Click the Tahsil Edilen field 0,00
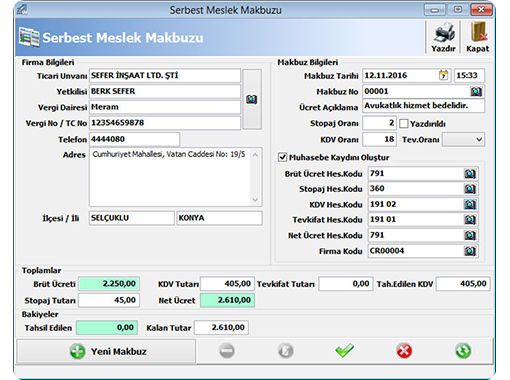 (107, 327)
